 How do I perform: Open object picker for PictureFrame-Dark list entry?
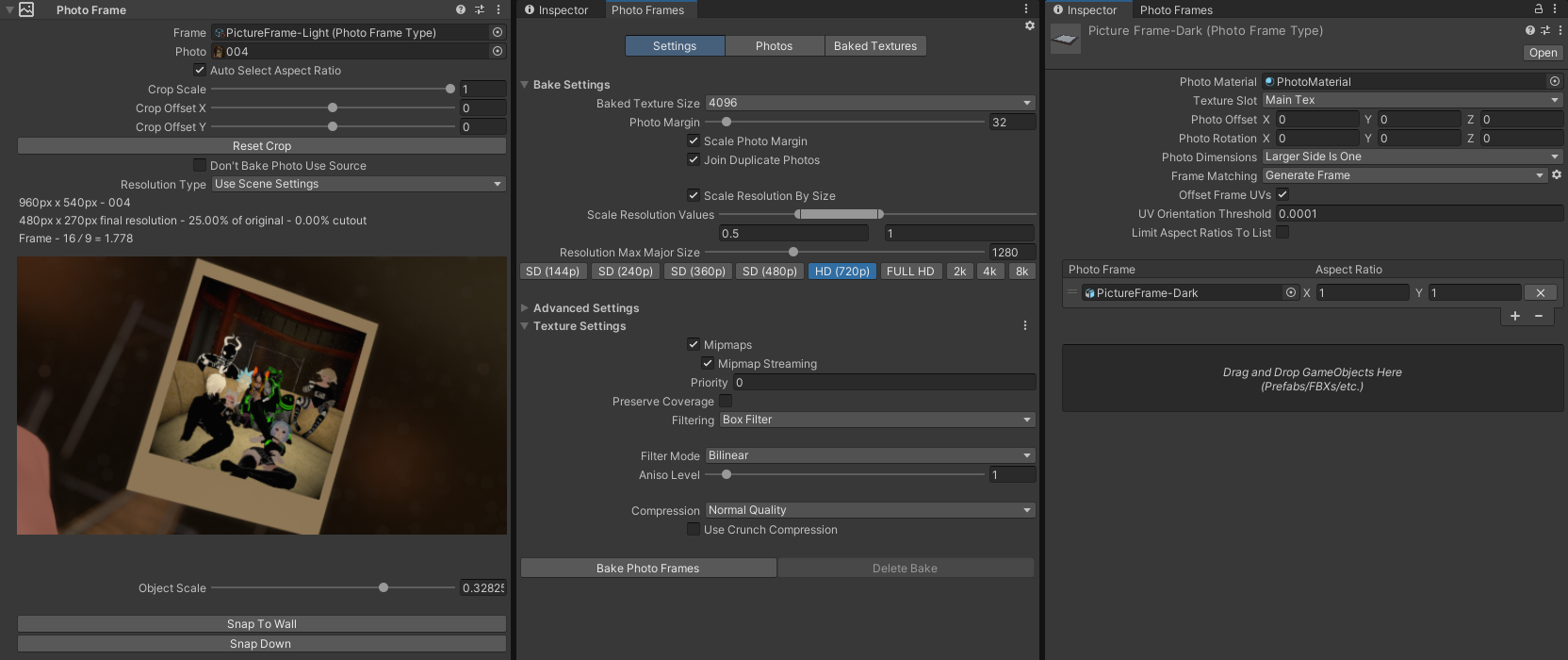coord(1291,292)
